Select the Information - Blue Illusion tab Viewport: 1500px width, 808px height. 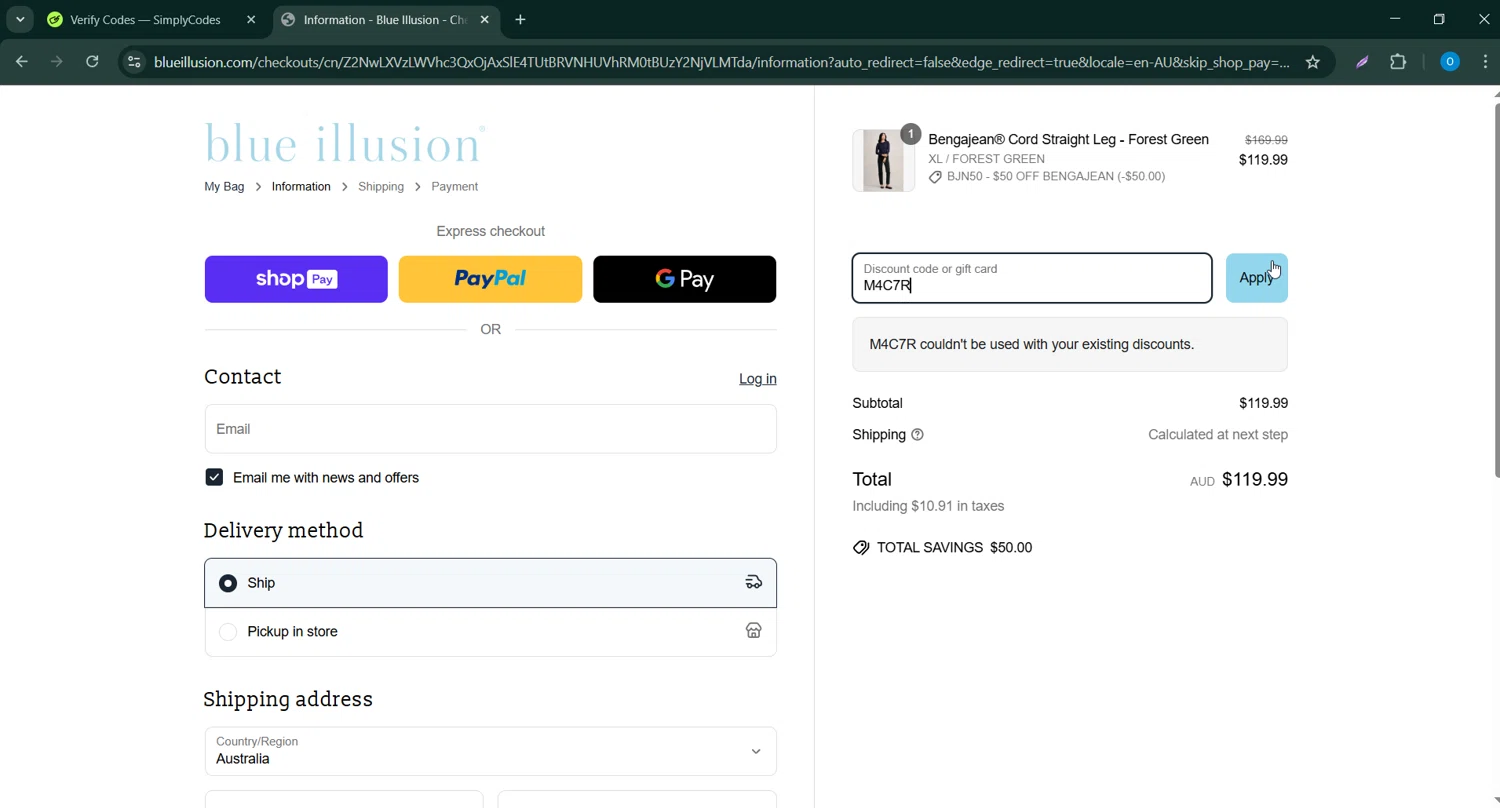coord(385,19)
